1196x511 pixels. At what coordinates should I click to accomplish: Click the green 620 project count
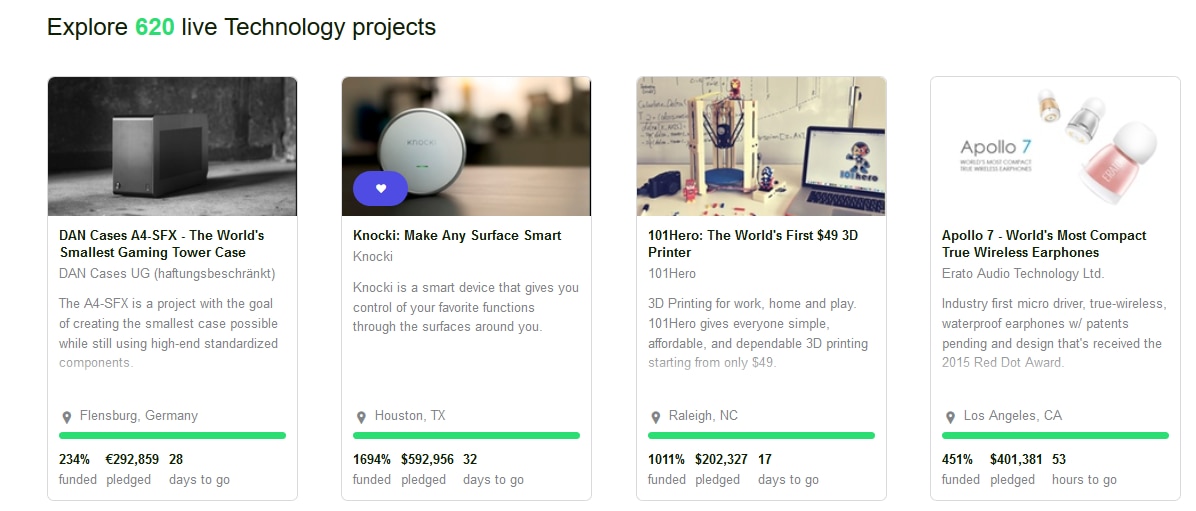point(155,27)
